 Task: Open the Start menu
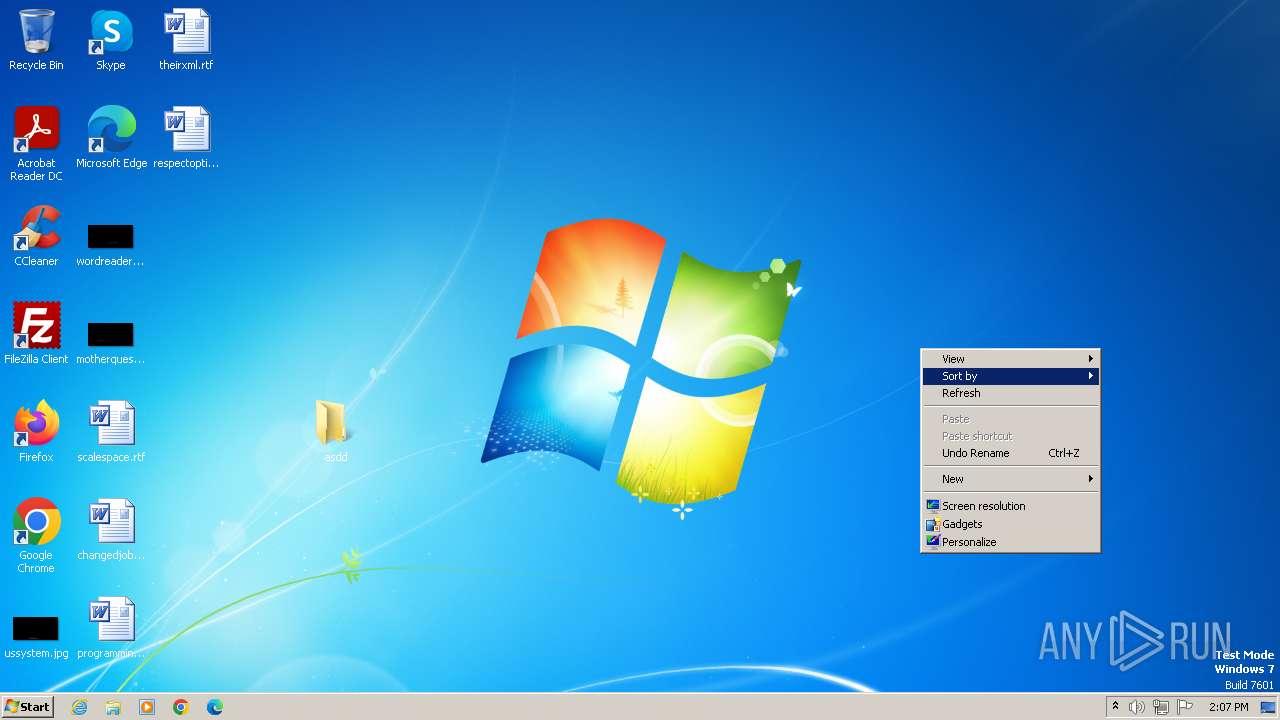pyautogui.click(x=27, y=707)
